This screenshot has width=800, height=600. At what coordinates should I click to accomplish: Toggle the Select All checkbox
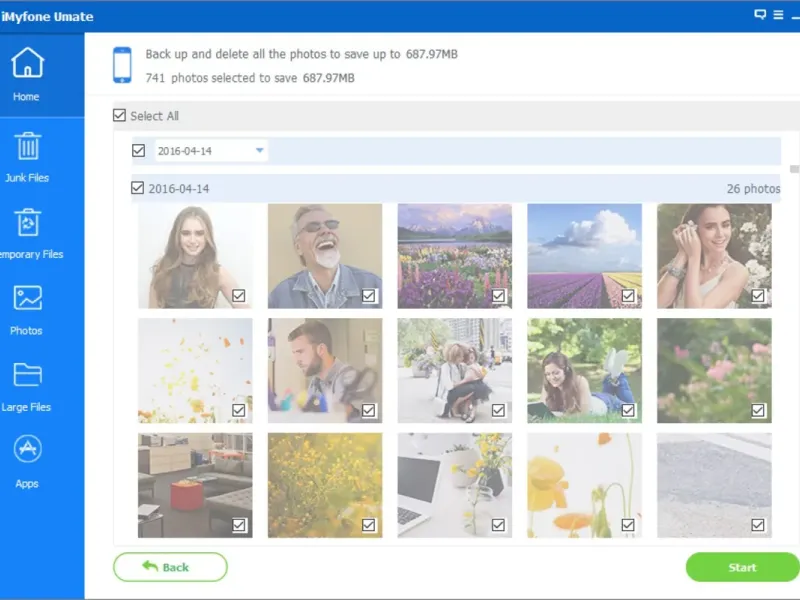(119, 115)
